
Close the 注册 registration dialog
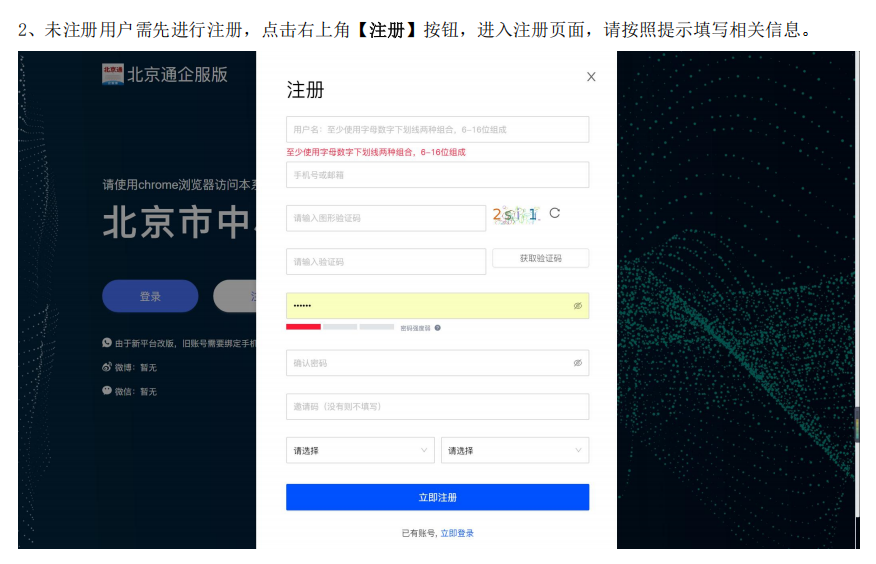pyautogui.click(x=591, y=77)
